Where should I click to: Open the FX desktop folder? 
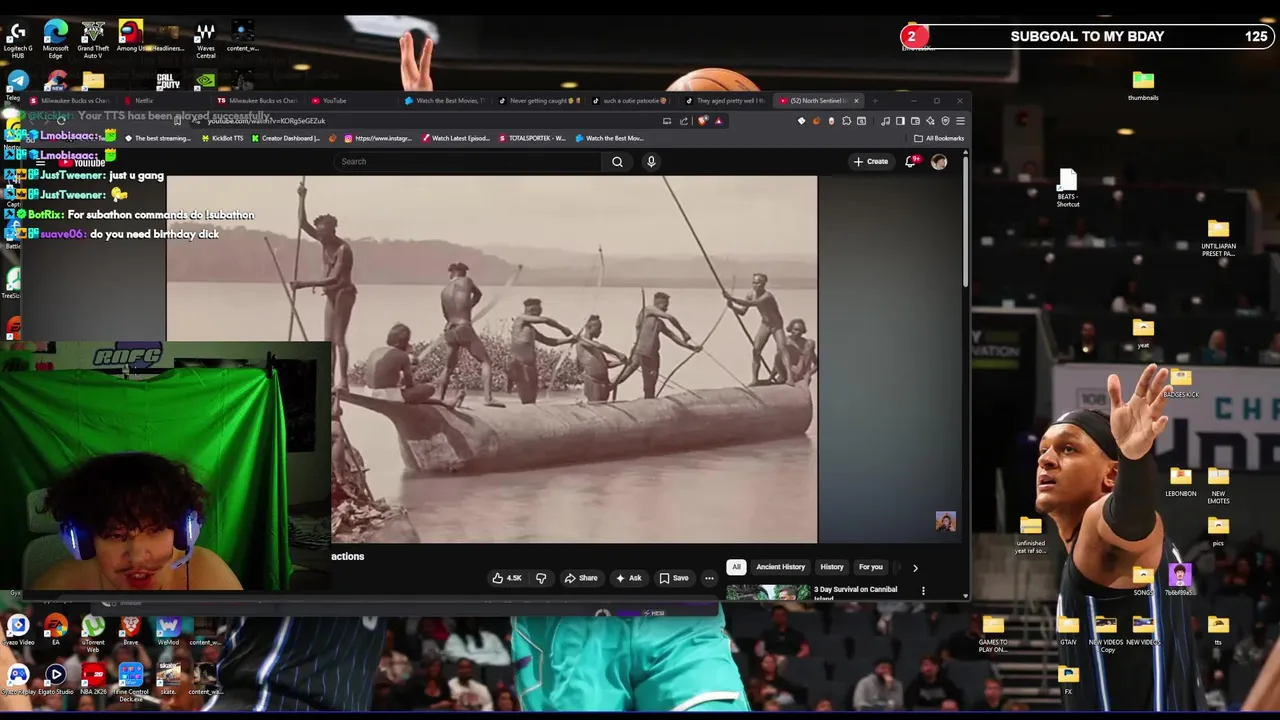click(x=1068, y=680)
